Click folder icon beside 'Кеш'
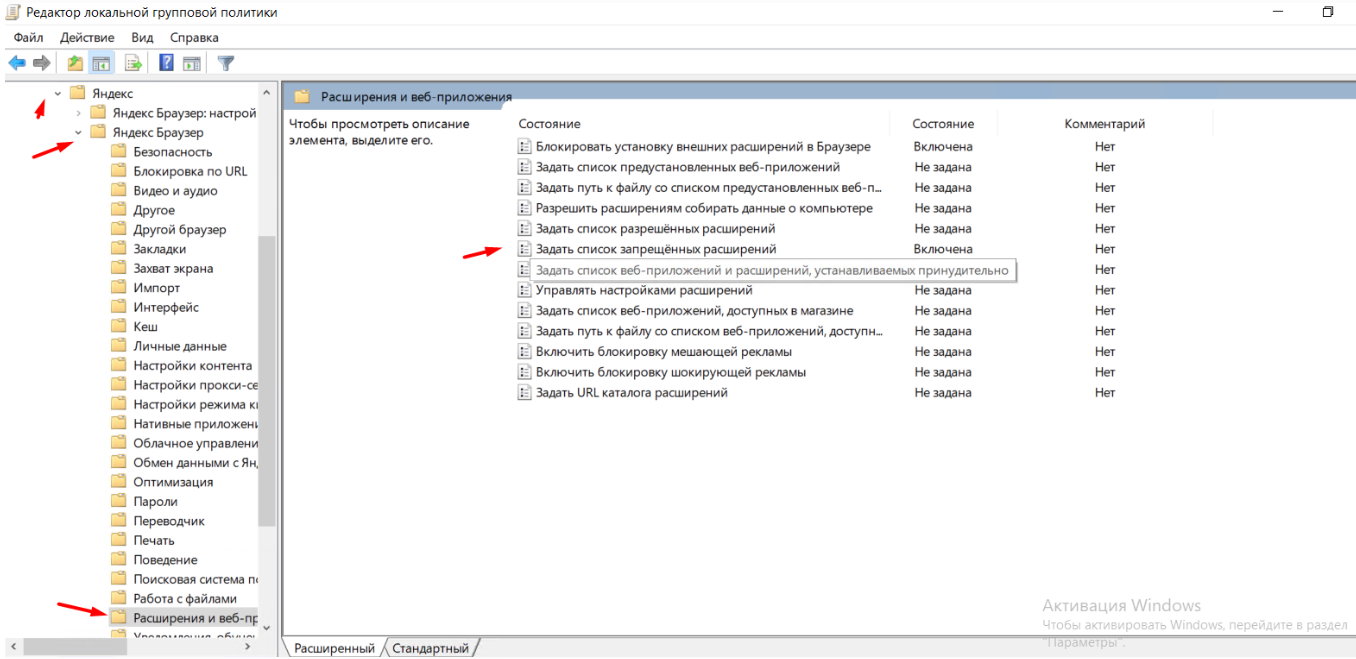This screenshot has height=659, width=1356. point(118,327)
